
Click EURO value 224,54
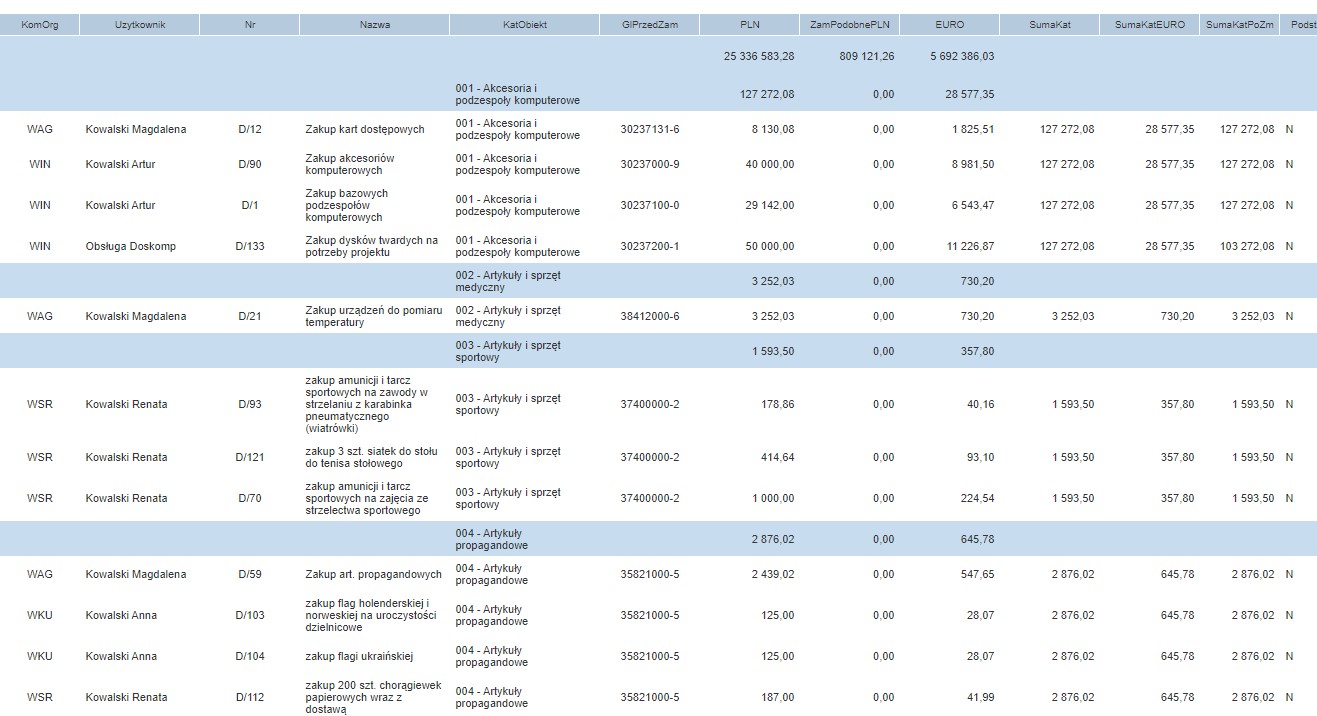[979, 498]
